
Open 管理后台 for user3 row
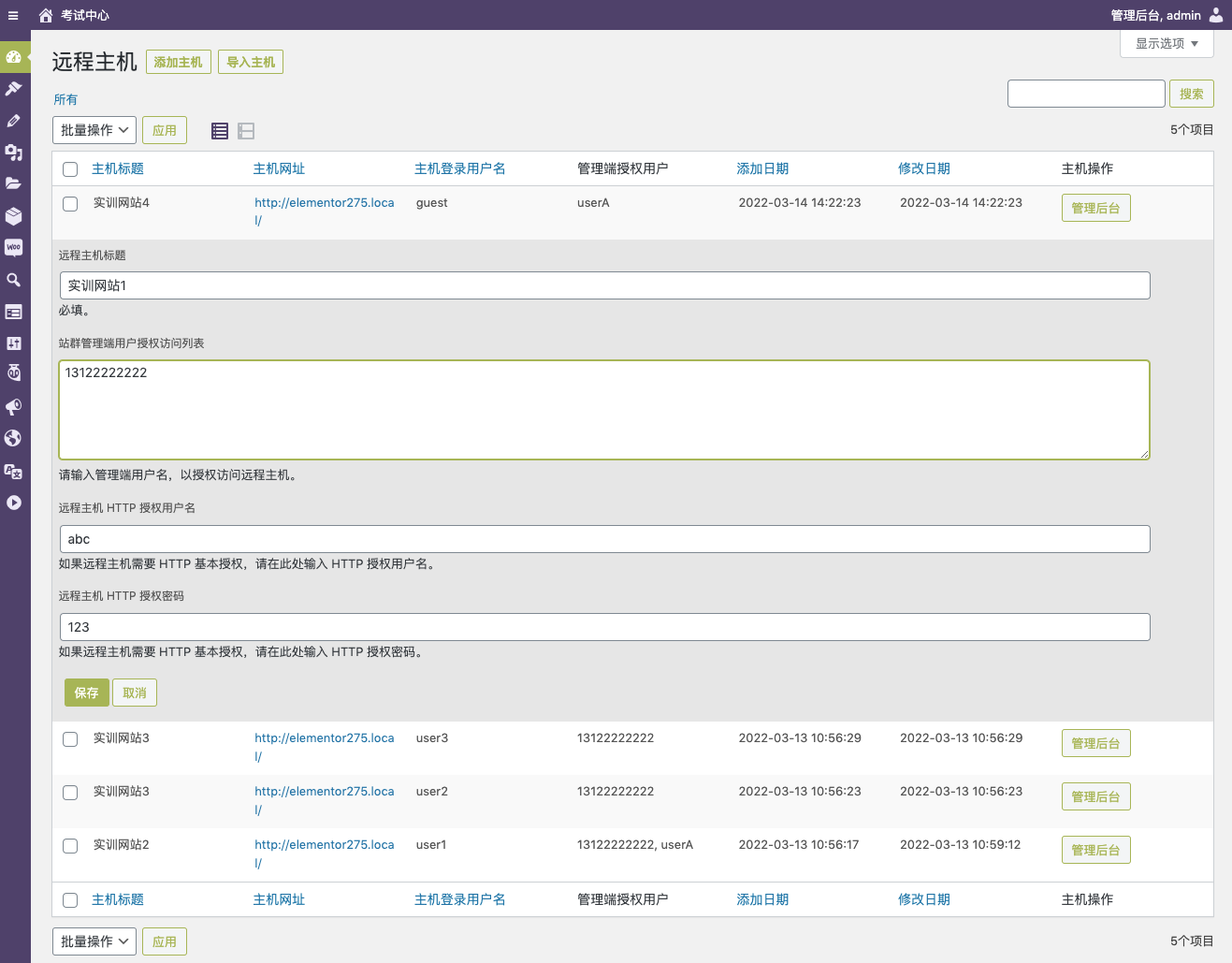[1096, 743]
